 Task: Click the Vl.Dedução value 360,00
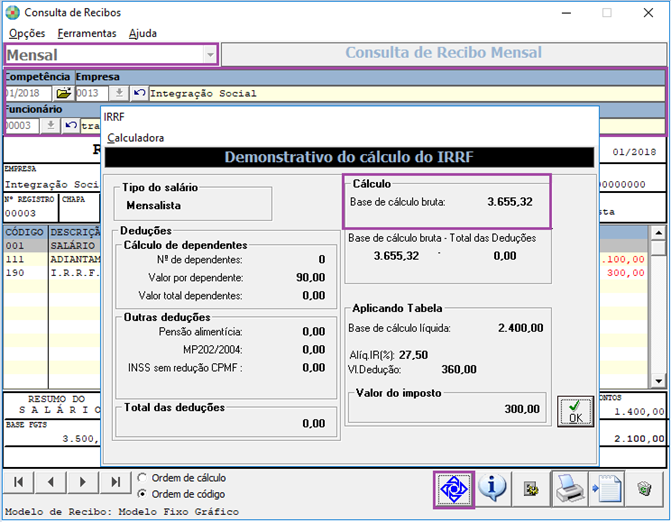tap(459, 370)
